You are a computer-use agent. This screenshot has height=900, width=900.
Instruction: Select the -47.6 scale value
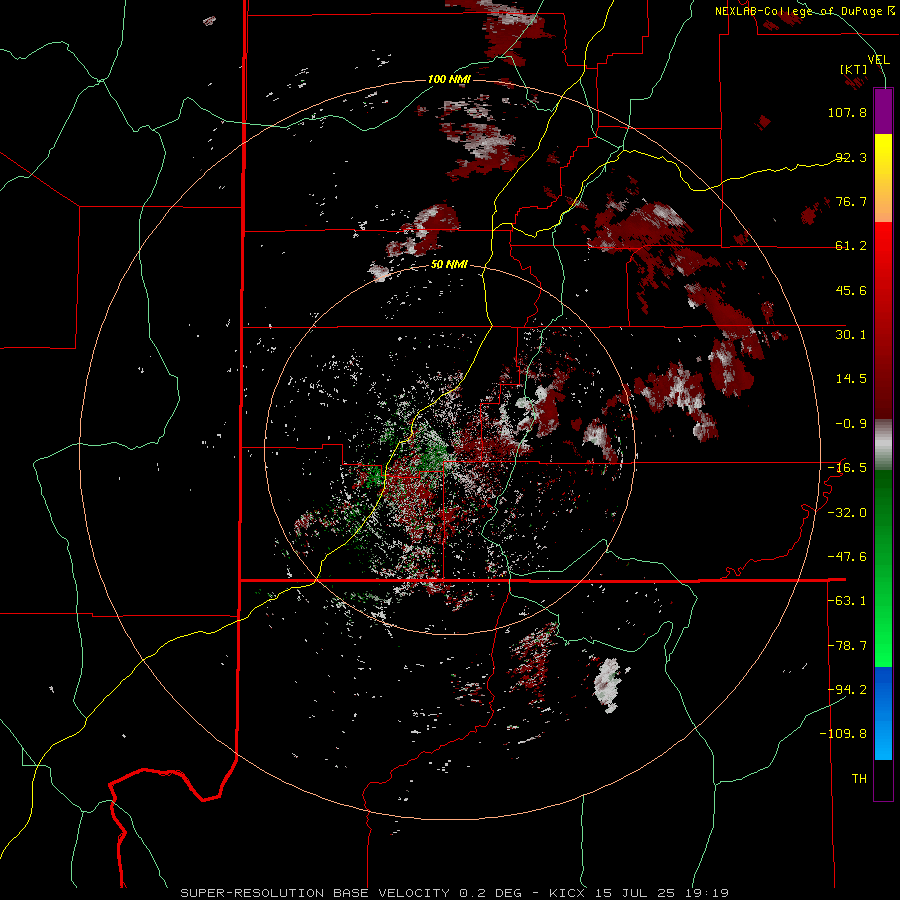pyautogui.click(x=847, y=557)
